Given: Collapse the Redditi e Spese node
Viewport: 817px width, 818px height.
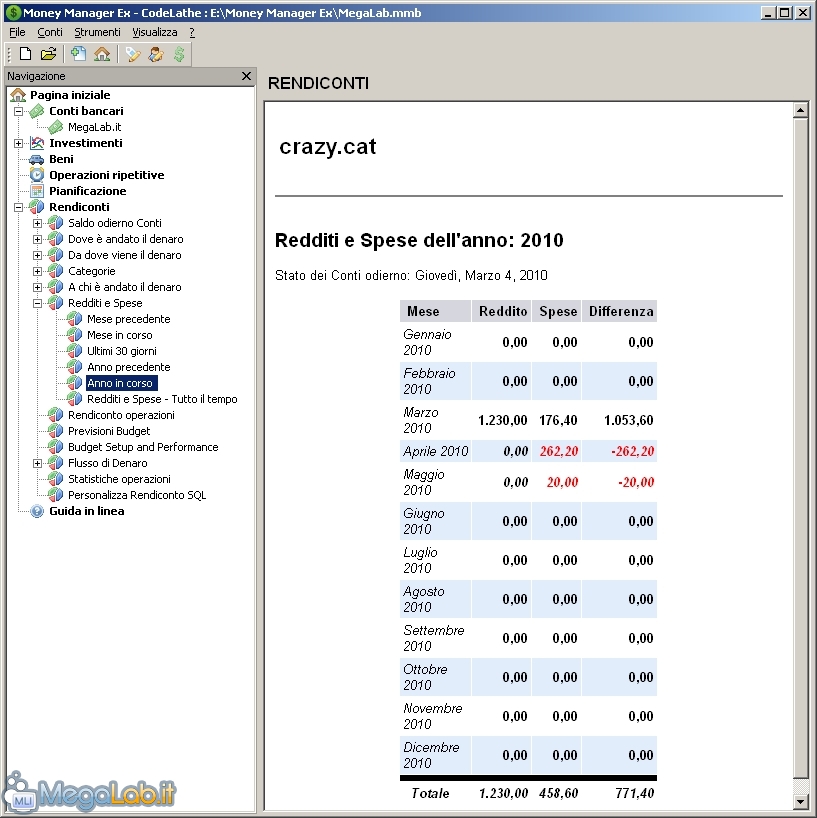Looking at the screenshot, I should [37, 303].
